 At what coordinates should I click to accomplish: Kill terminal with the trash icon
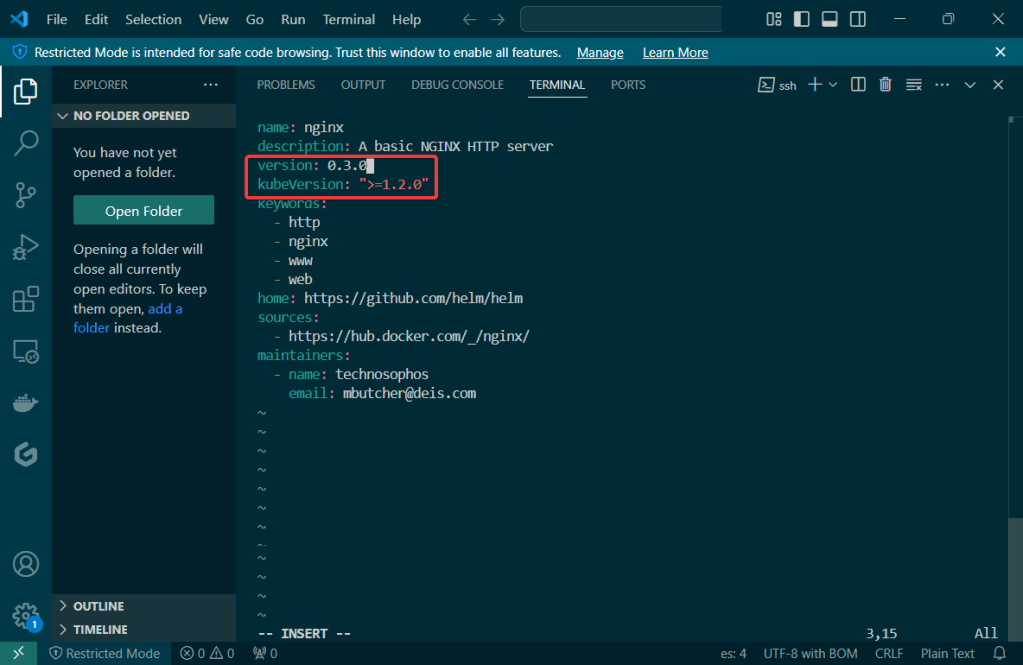point(885,85)
